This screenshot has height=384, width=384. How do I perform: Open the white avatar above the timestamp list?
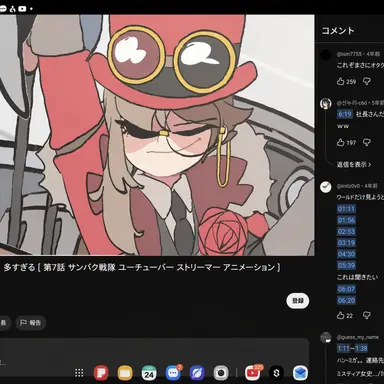326,187
